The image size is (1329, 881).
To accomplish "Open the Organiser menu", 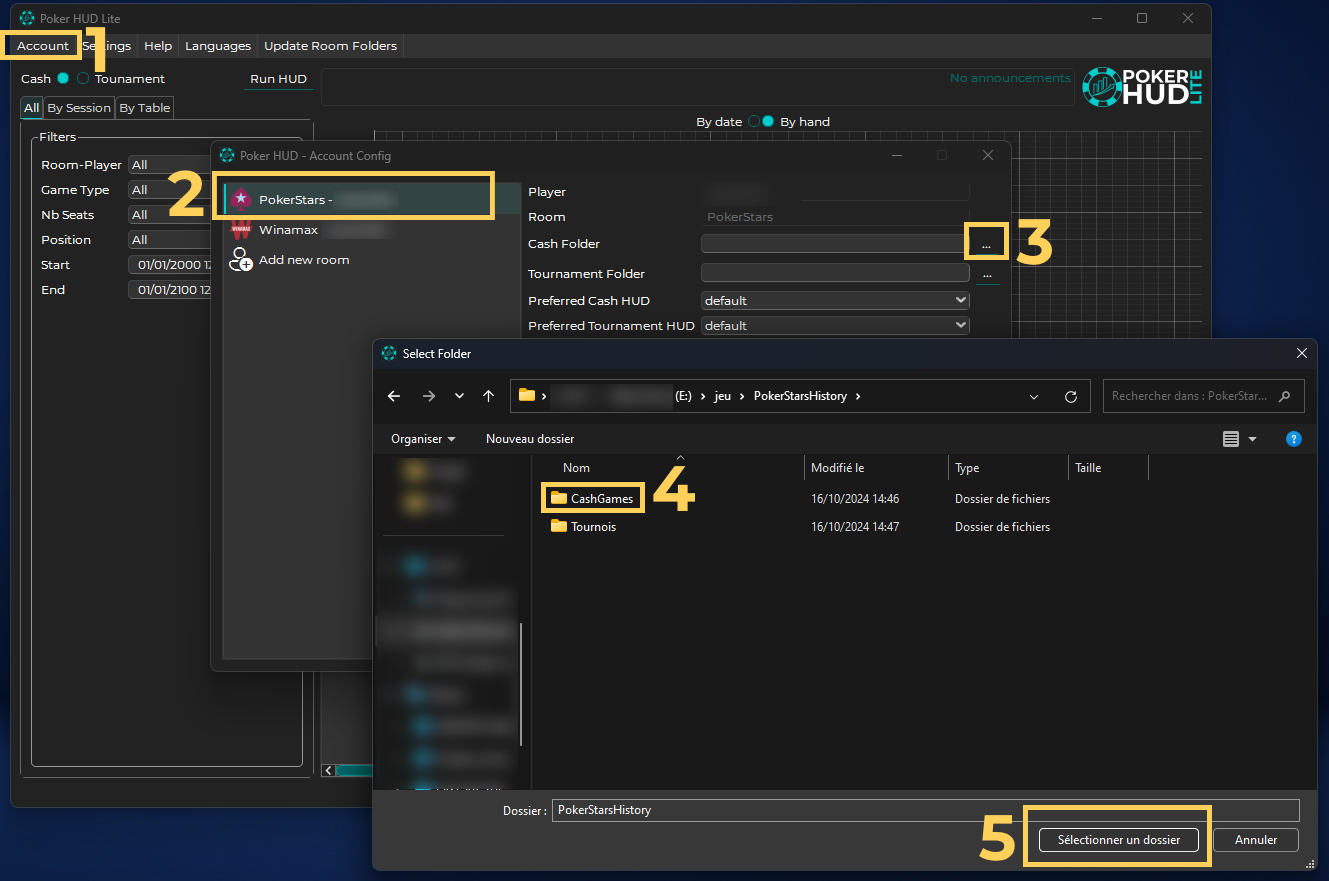I will [423, 439].
